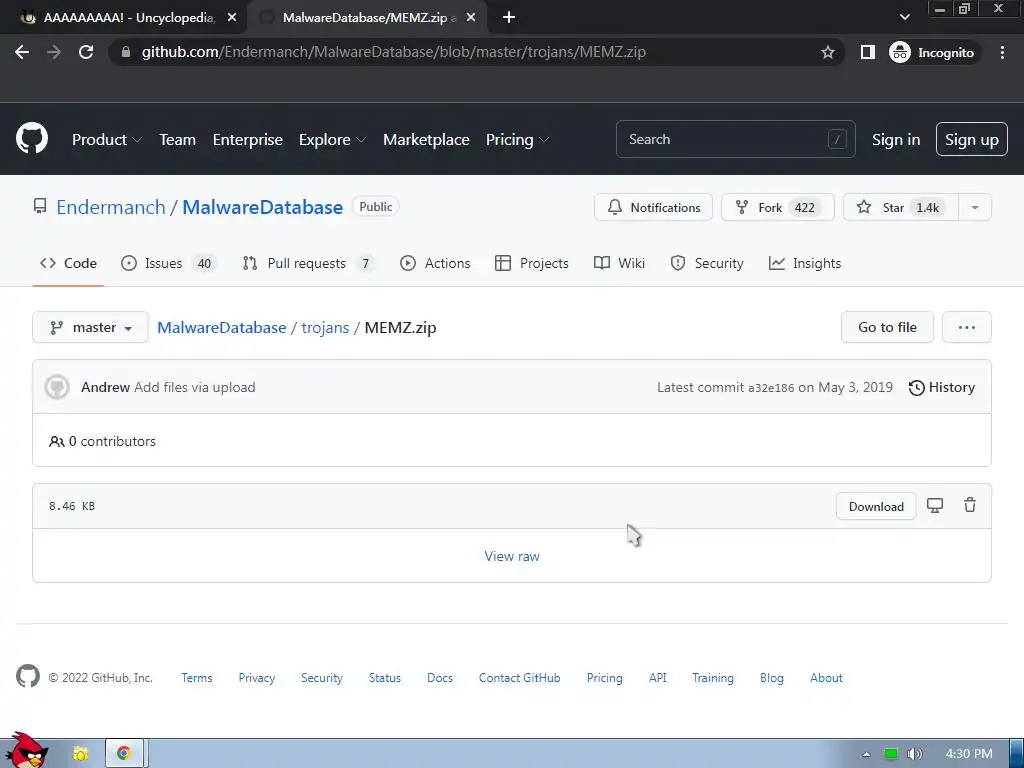Open the Terms footer link
This screenshot has width=1024, height=768.
pos(197,678)
